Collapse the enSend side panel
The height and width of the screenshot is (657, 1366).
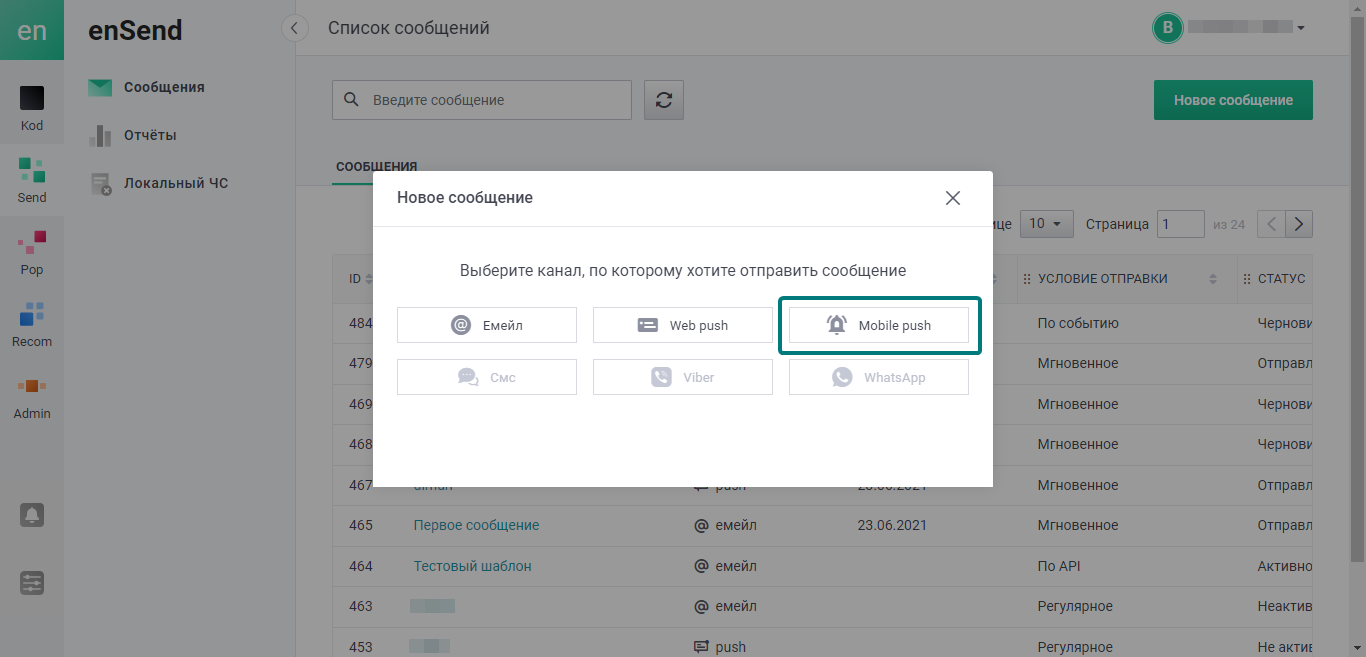point(294,28)
